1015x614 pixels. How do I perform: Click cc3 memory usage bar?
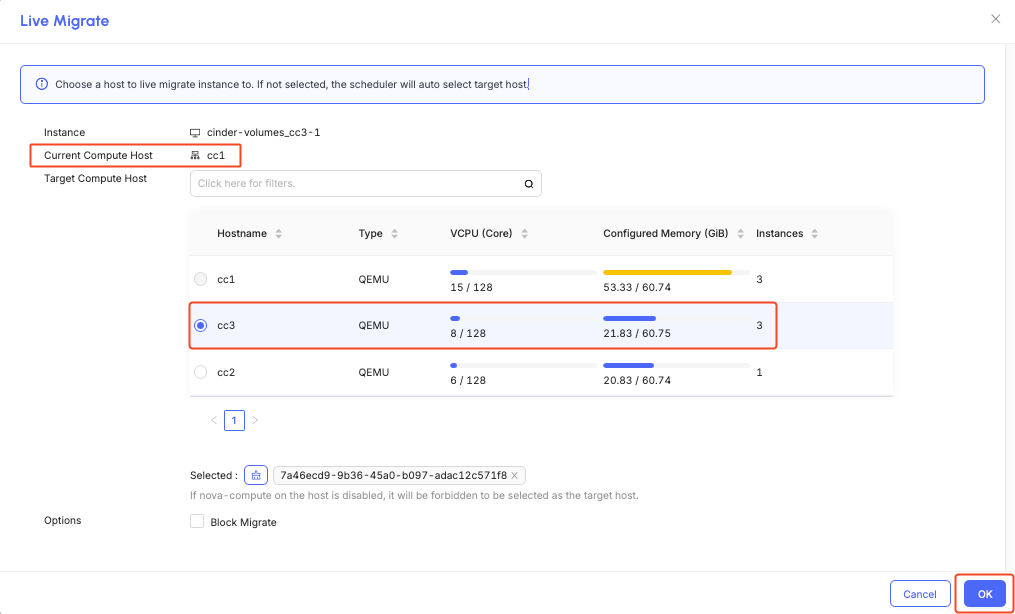tap(676, 318)
